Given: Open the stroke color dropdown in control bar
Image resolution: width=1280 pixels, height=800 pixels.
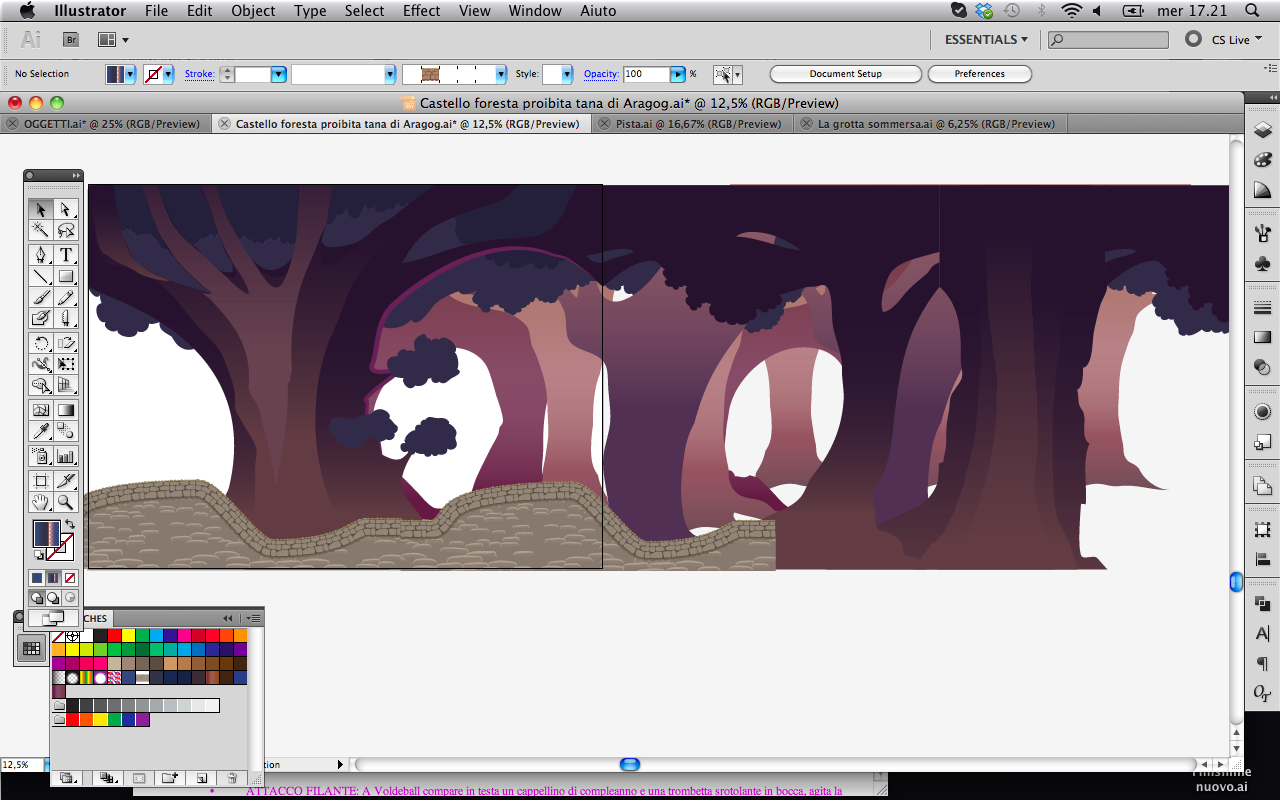Looking at the screenshot, I should coord(168,74).
